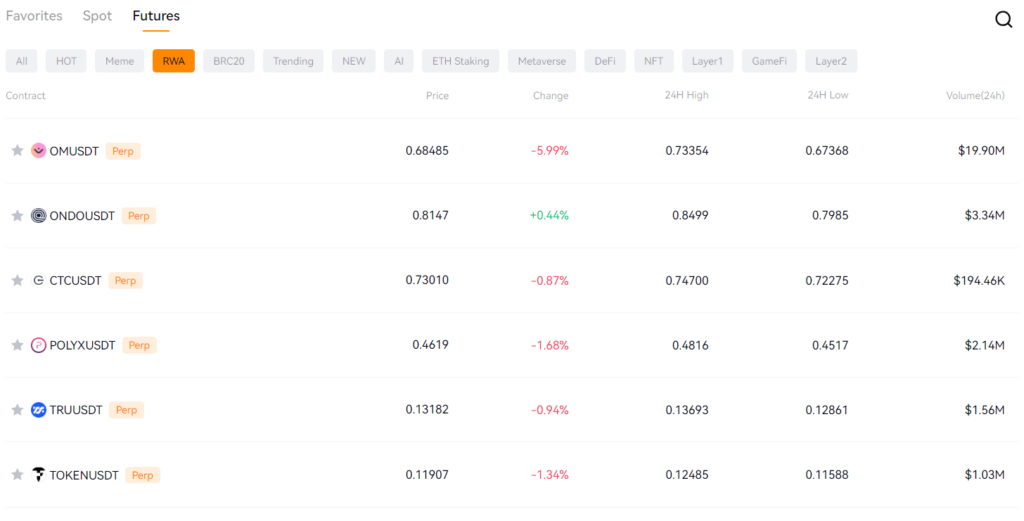Sort by the Volume(24h) column header
This screenshot has width=1024, height=521.
975,96
